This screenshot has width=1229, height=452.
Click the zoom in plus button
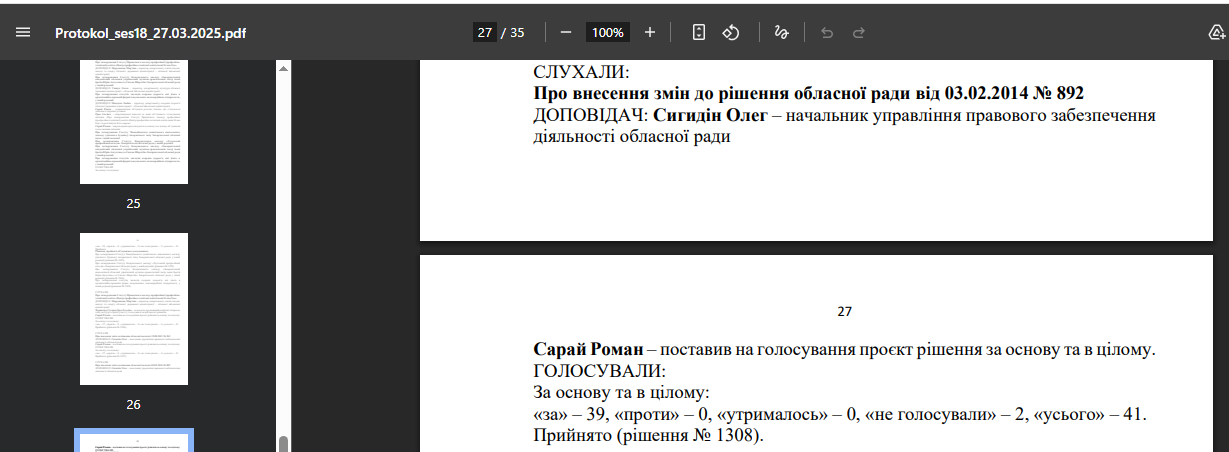click(x=650, y=32)
